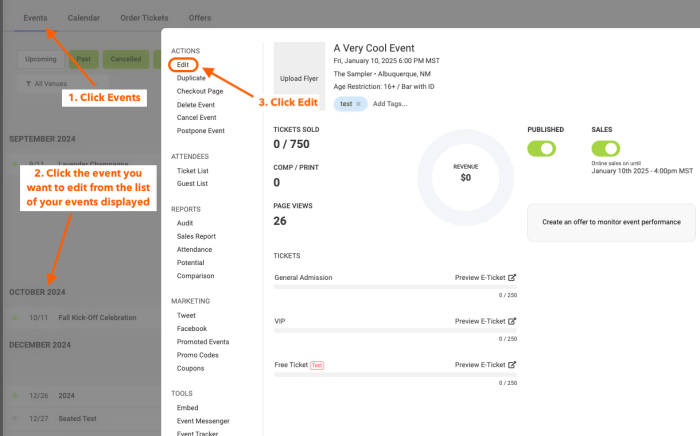Click Create an offer to monitor event performance
This screenshot has width=700, height=436.
point(611,222)
